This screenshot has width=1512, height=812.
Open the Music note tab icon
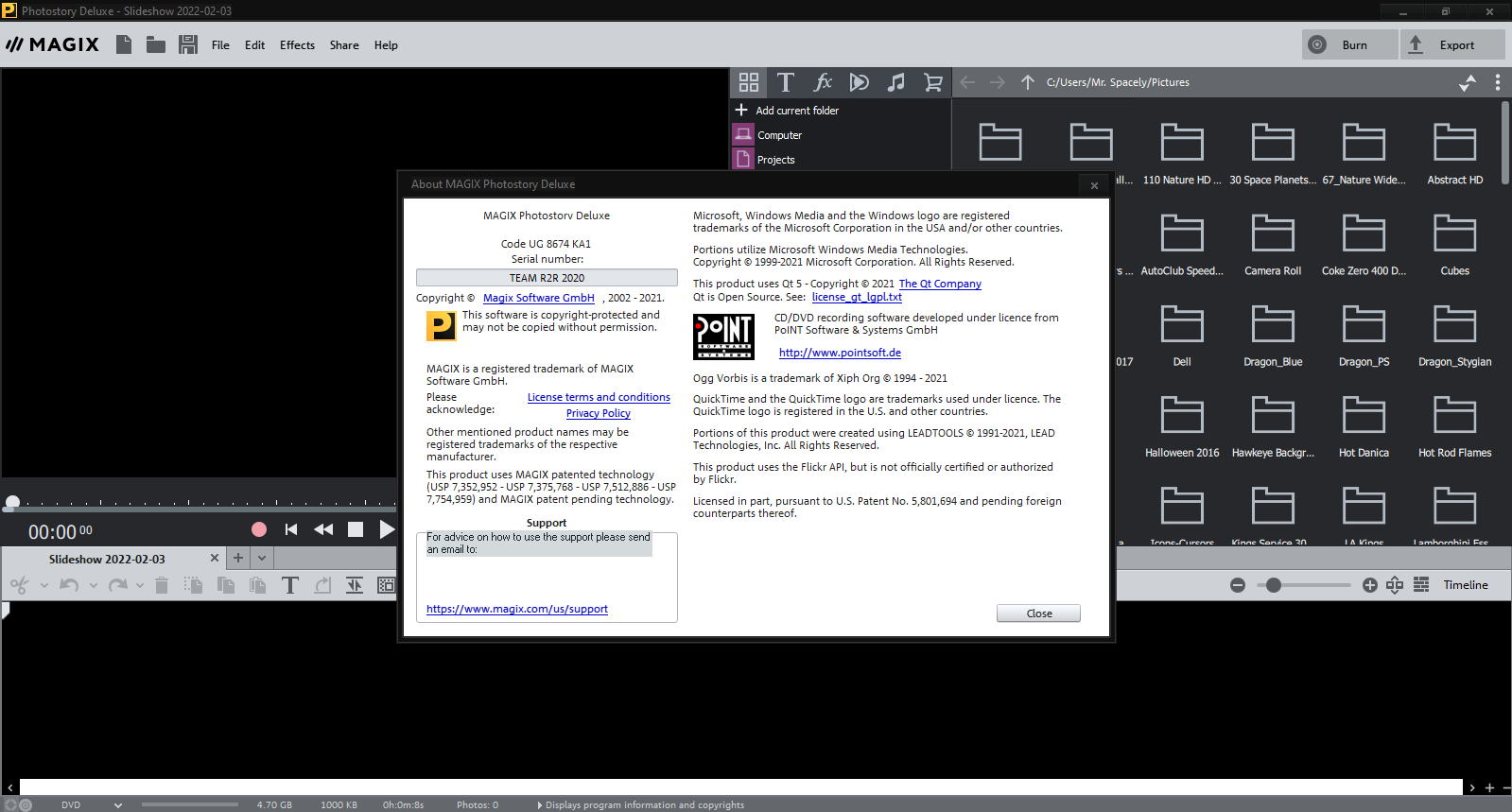[896, 82]
